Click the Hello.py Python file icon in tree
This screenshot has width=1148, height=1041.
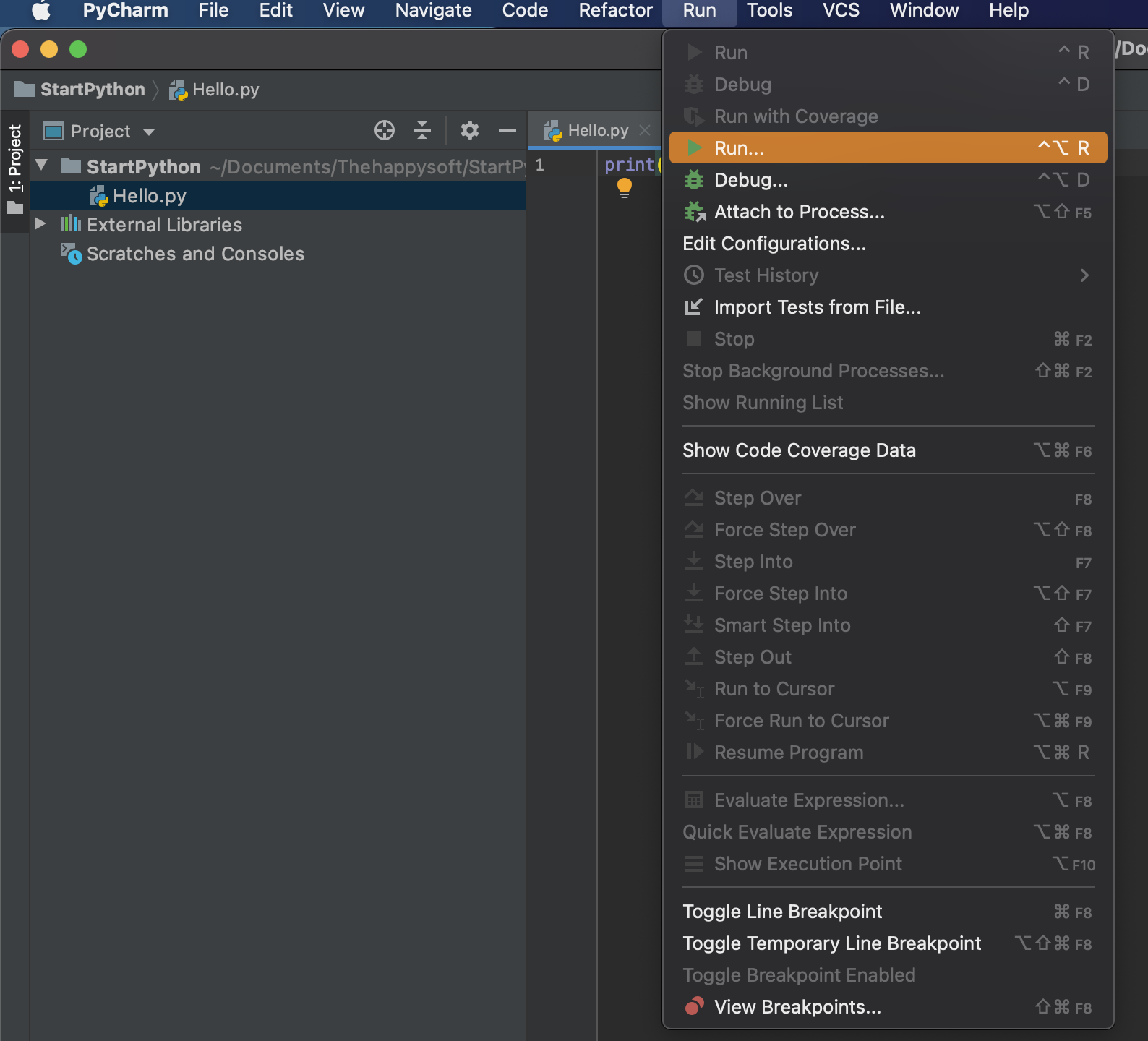[98, 196]
